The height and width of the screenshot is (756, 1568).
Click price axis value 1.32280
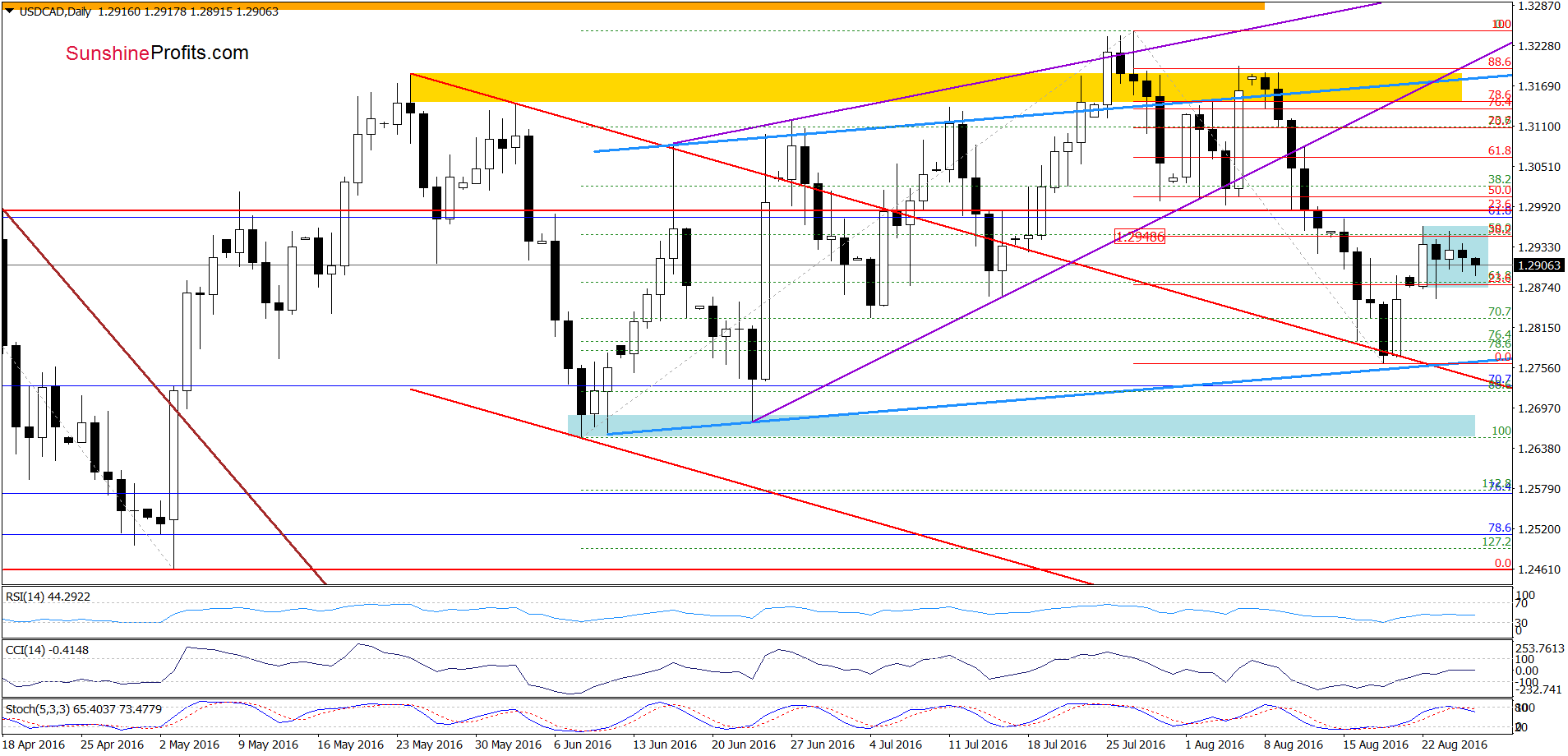[1538, 46]
